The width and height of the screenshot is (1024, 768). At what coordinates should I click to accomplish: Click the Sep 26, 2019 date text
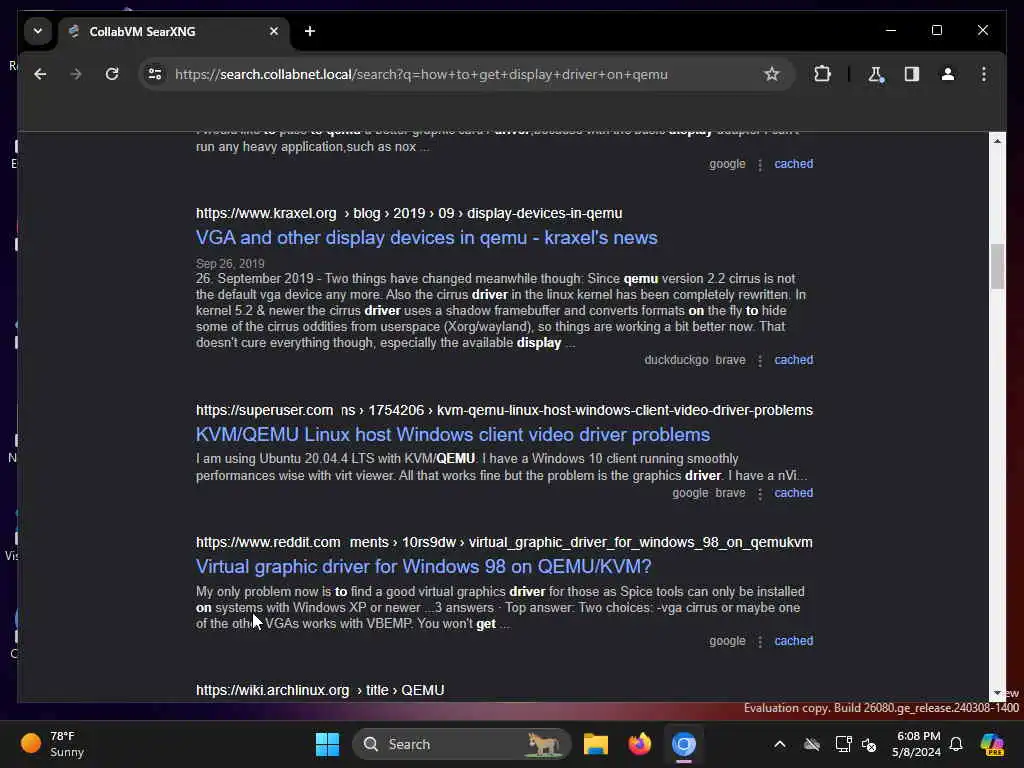(x=230, y=264)
